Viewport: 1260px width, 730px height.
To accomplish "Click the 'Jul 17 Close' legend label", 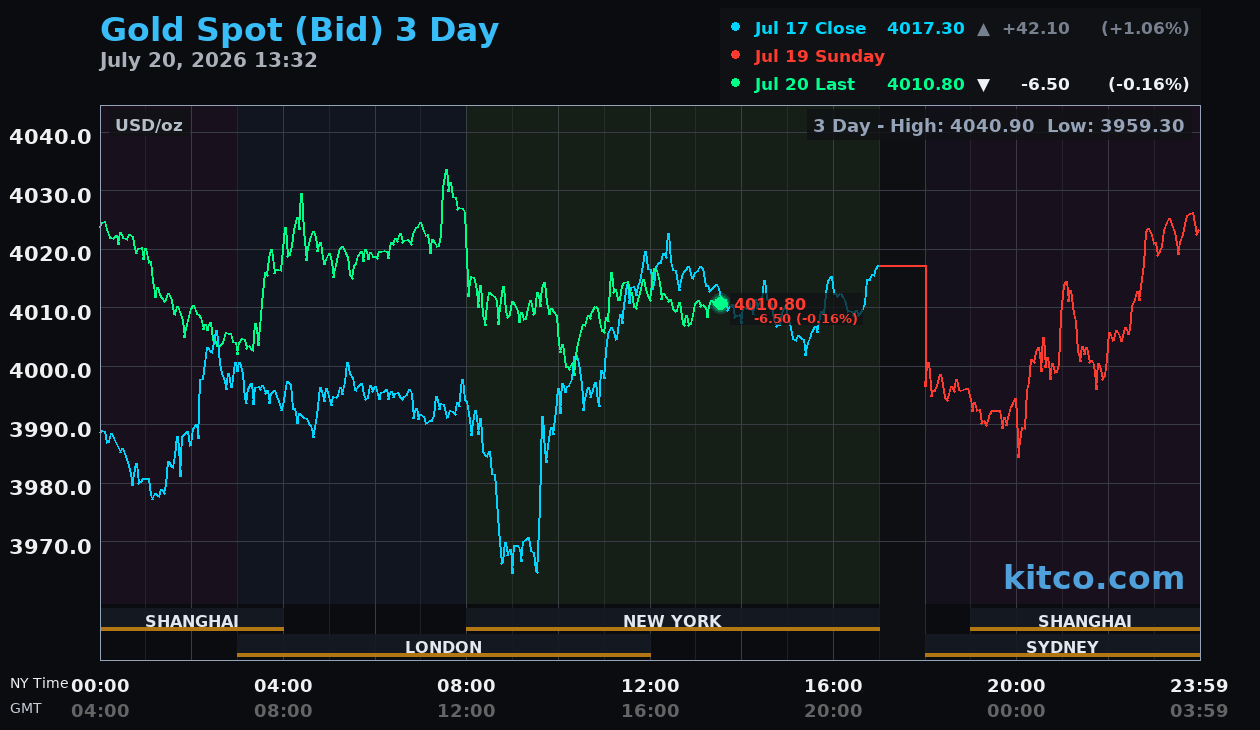I will [810, 28].
